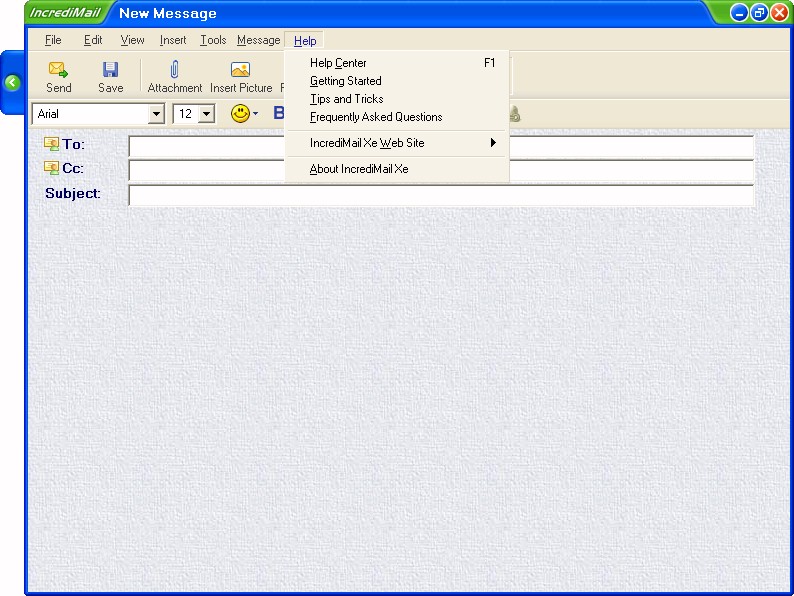Click the Subject input field
This screenshot has height=596, width=794.
(441, 195)
